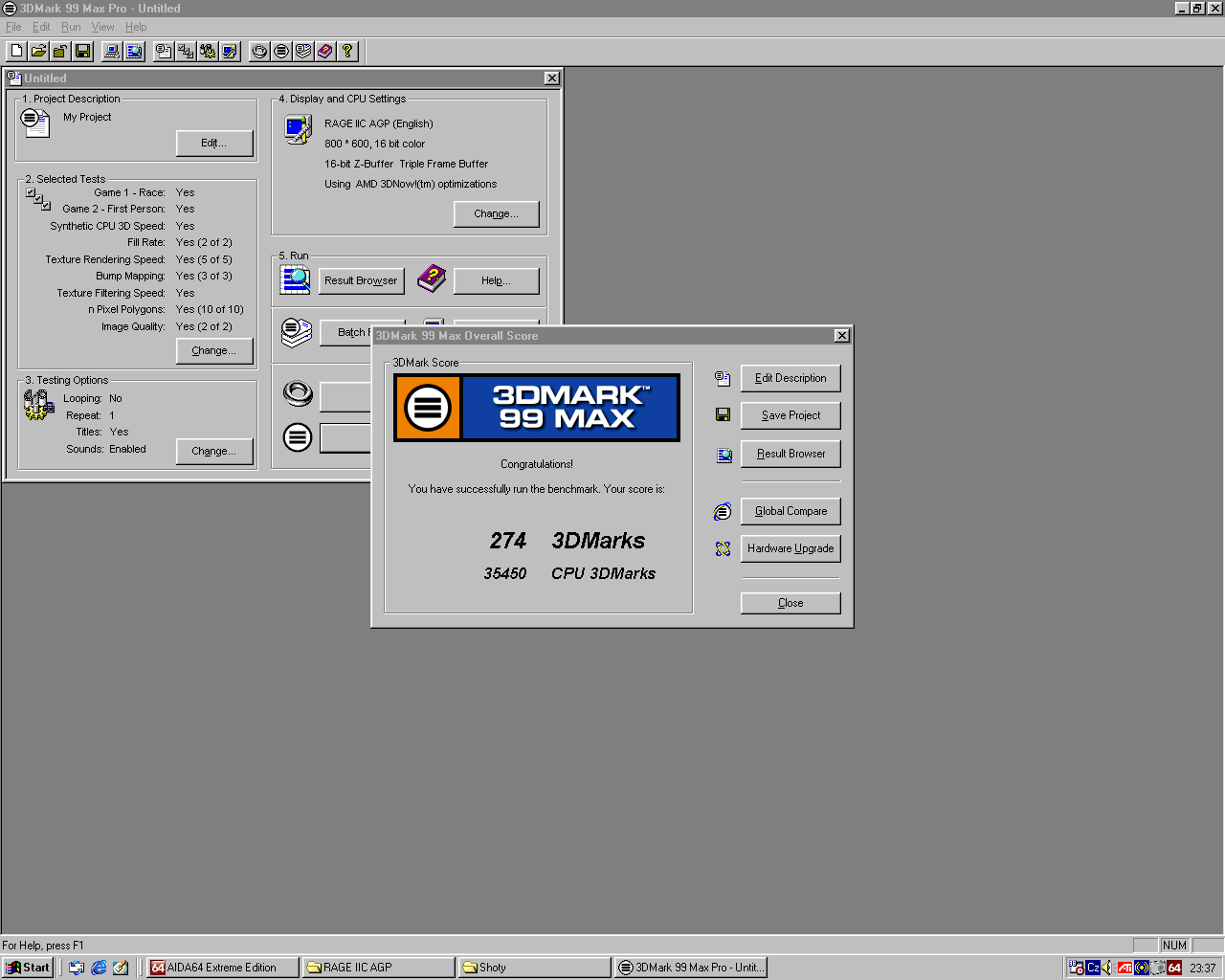Click the Hardware Upgrade button

[x=791, y=548]
